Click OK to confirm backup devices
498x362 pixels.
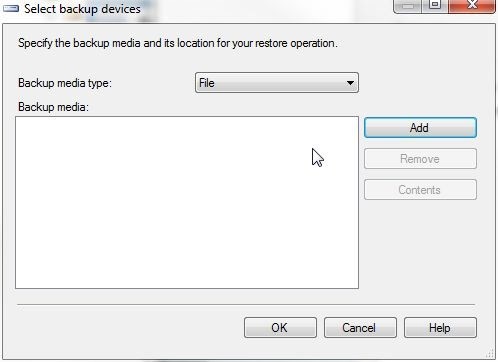click(280, 328)
